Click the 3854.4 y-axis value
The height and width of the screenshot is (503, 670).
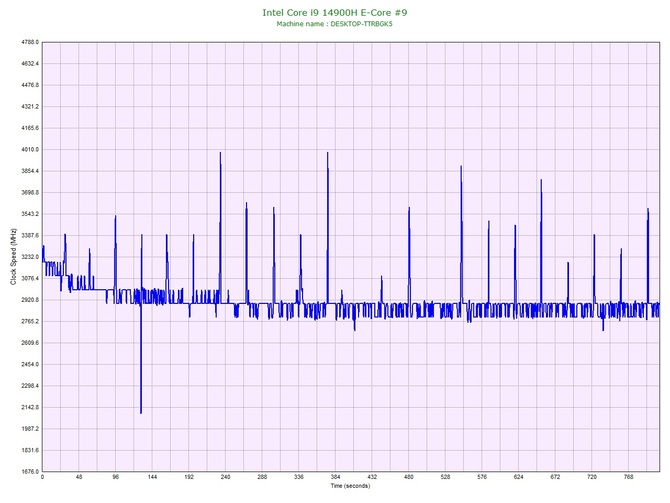tap(30, 171)
